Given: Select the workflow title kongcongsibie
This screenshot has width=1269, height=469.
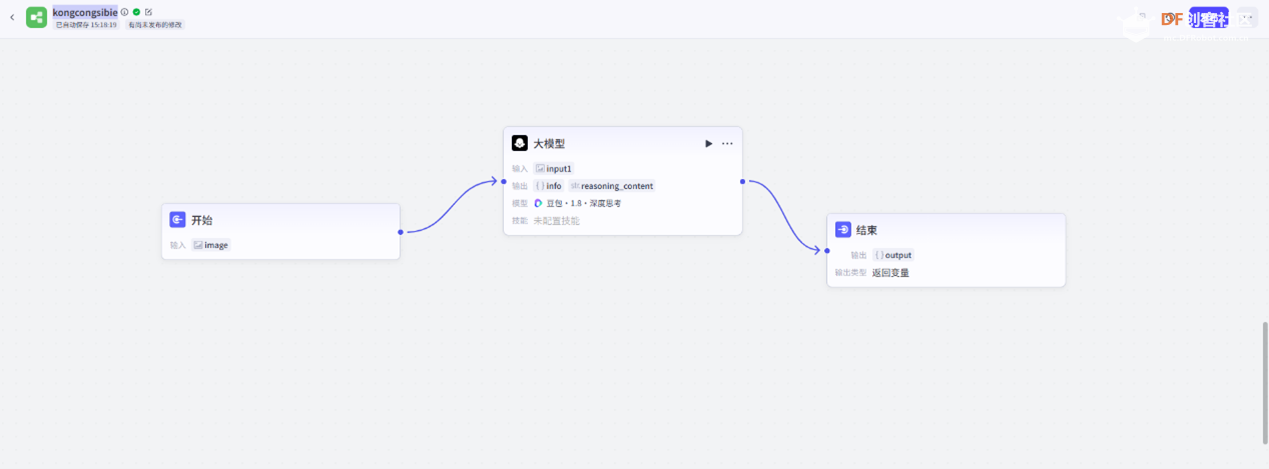Looking at the screenshot, I should [85, 12].
